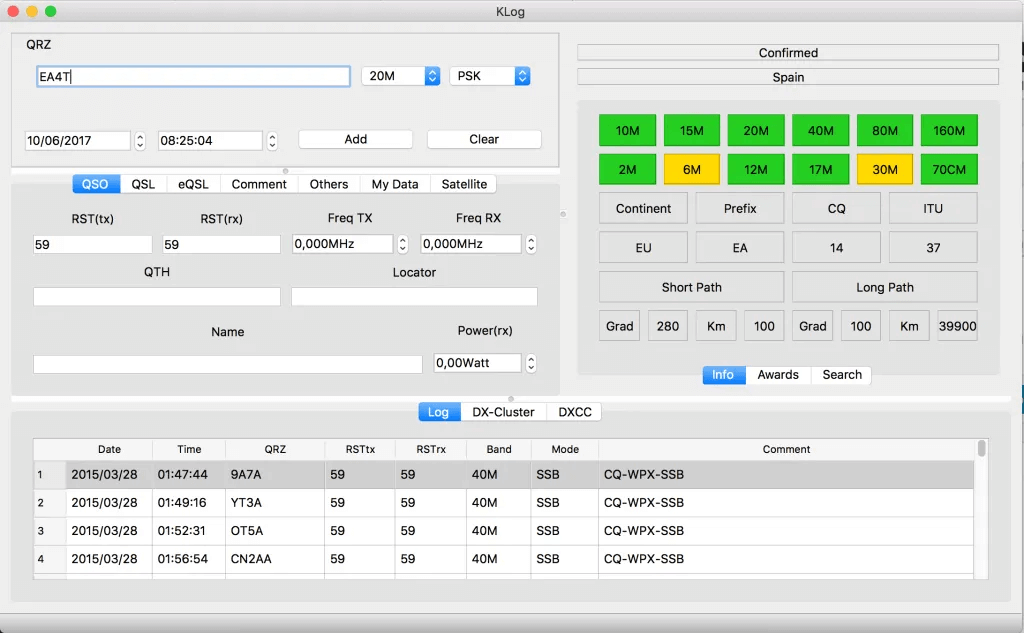Click the Mode column header

[565, 449]
